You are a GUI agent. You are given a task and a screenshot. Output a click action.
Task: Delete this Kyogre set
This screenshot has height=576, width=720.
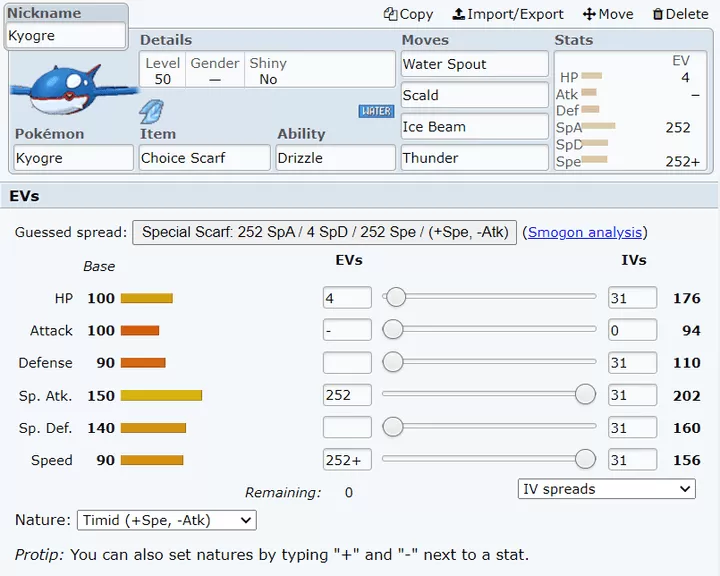tap(681, 14)
